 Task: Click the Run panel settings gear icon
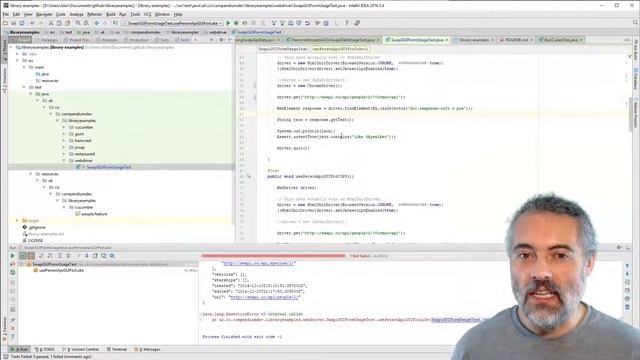pos(619,247)
